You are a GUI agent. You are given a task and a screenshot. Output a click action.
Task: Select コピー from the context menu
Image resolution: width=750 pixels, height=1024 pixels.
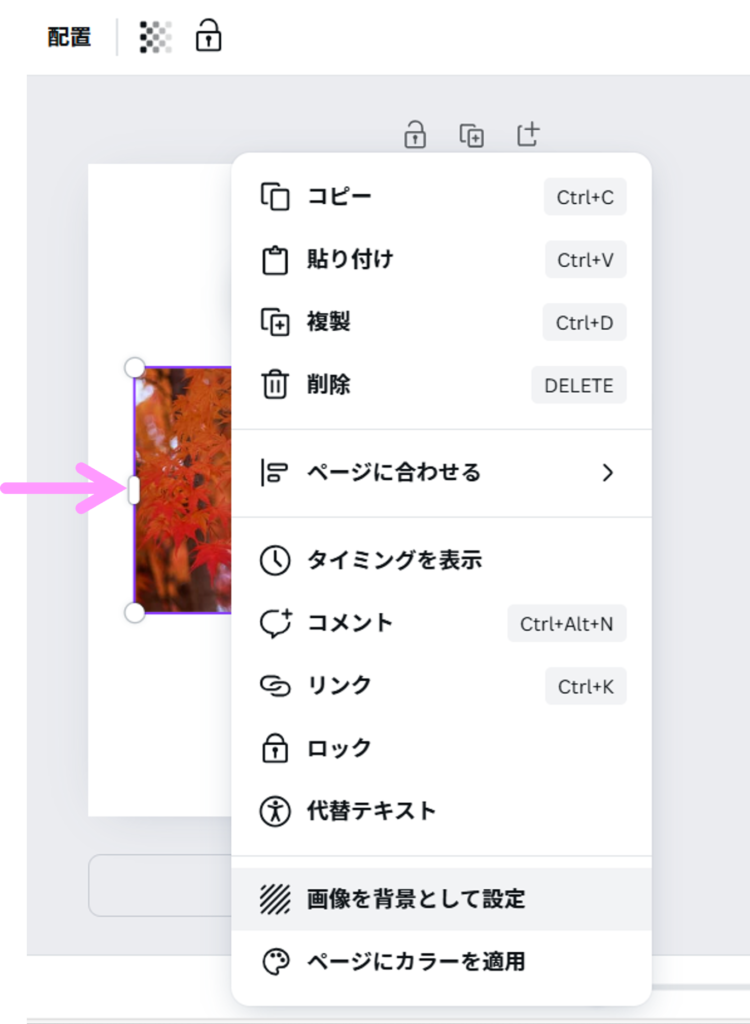[x=339, y=196]
